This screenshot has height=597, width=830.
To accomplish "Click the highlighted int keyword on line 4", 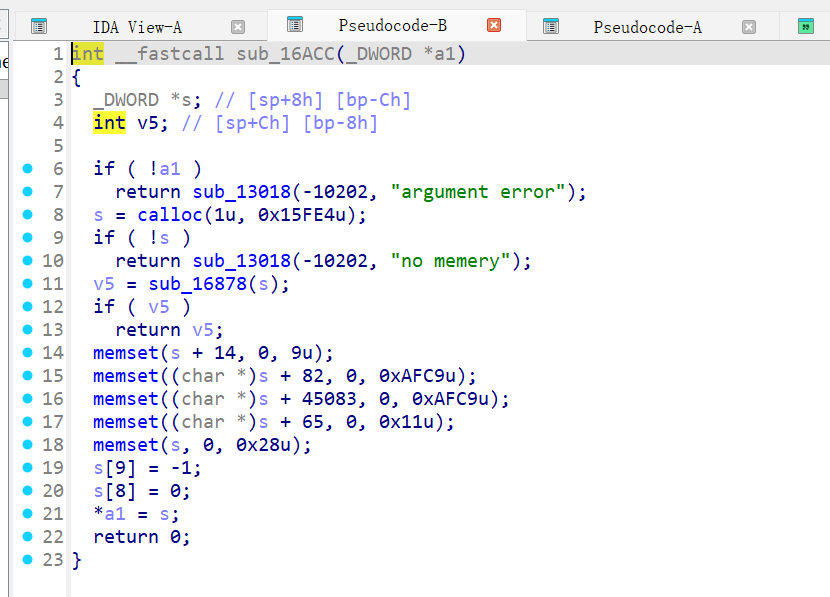I will [110, 123].
